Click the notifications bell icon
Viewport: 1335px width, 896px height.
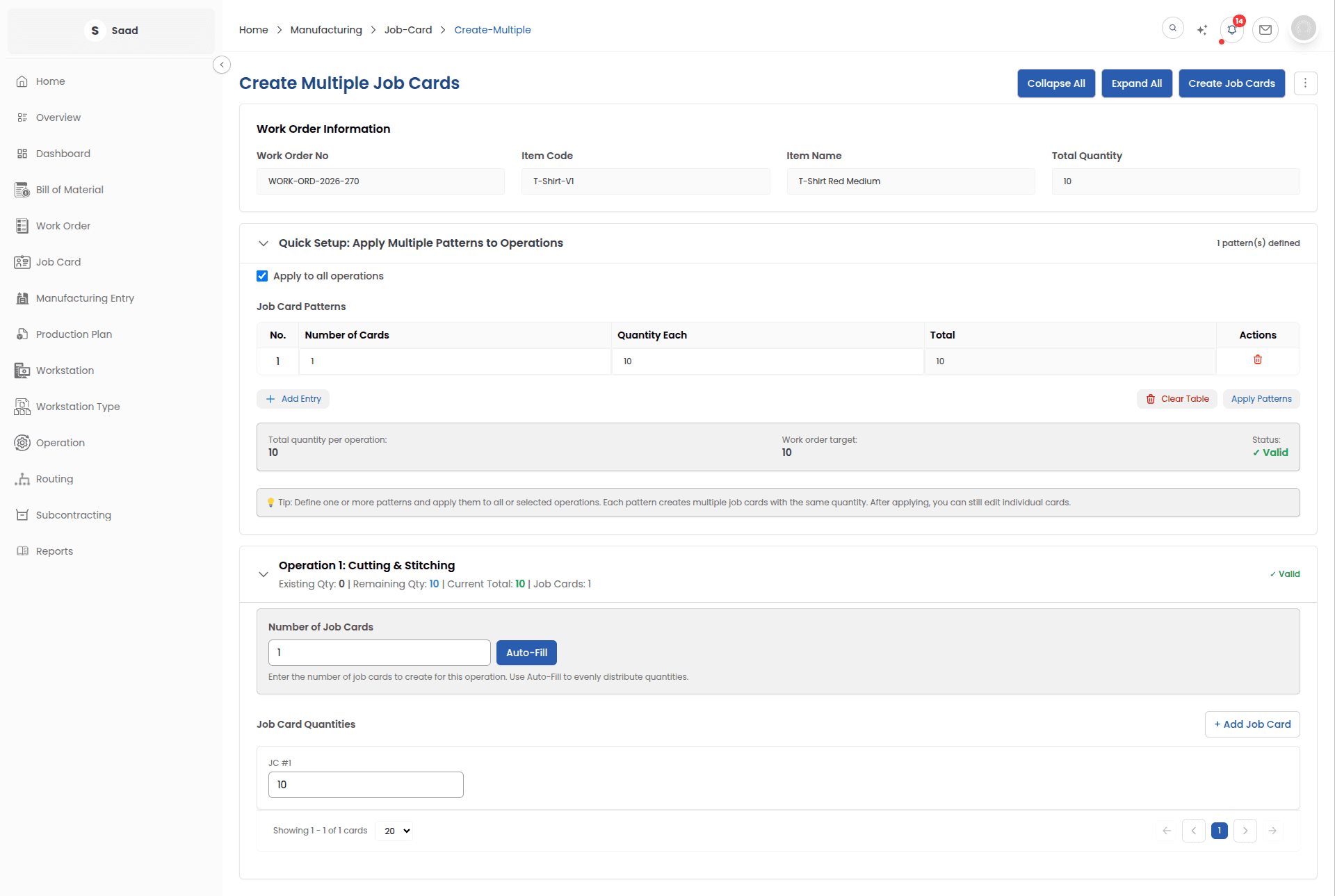pyautogui.click(x=1231, y=30)
